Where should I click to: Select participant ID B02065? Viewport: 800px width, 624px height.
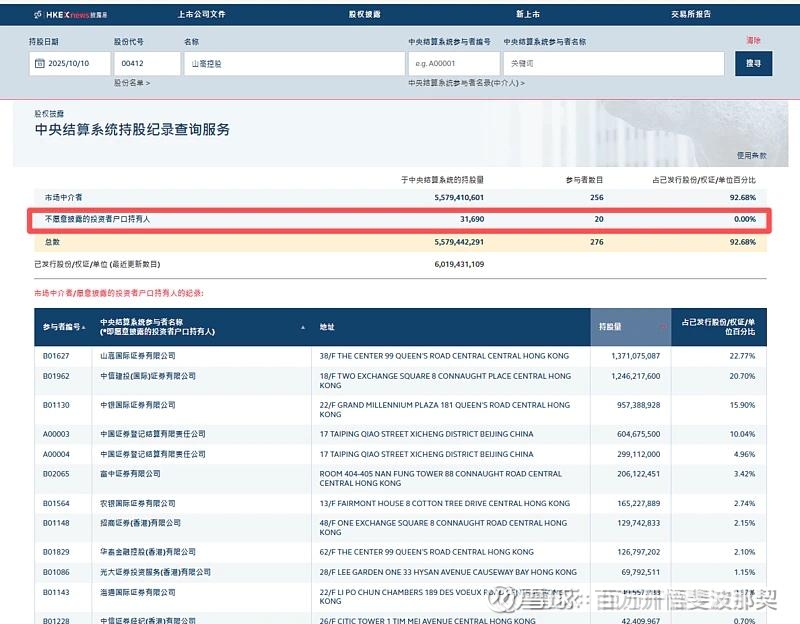pos(56,474)
